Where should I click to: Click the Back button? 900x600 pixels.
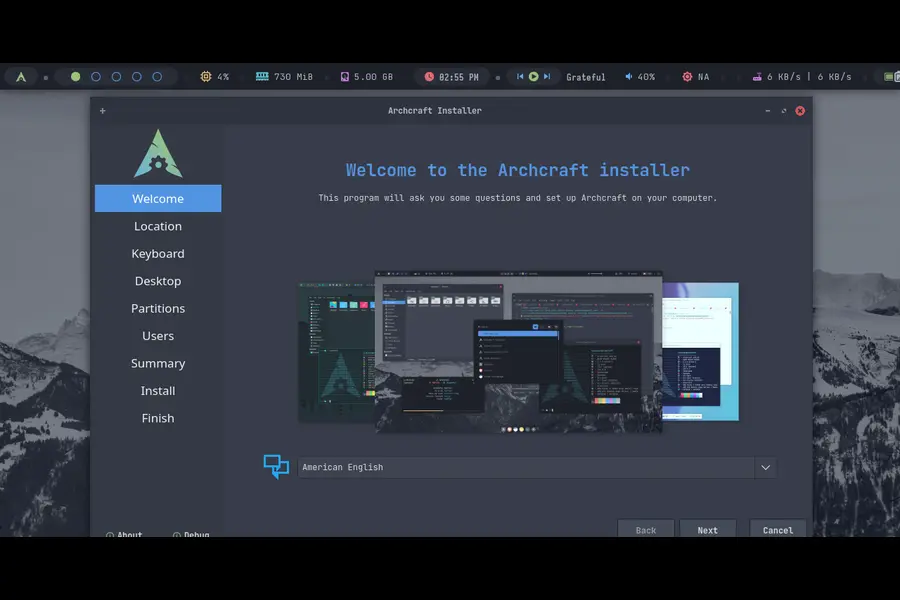click(646, 529)
